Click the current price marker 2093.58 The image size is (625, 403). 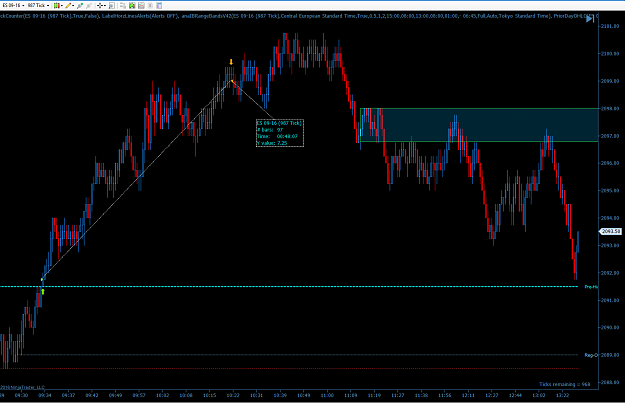coord(611,231)
